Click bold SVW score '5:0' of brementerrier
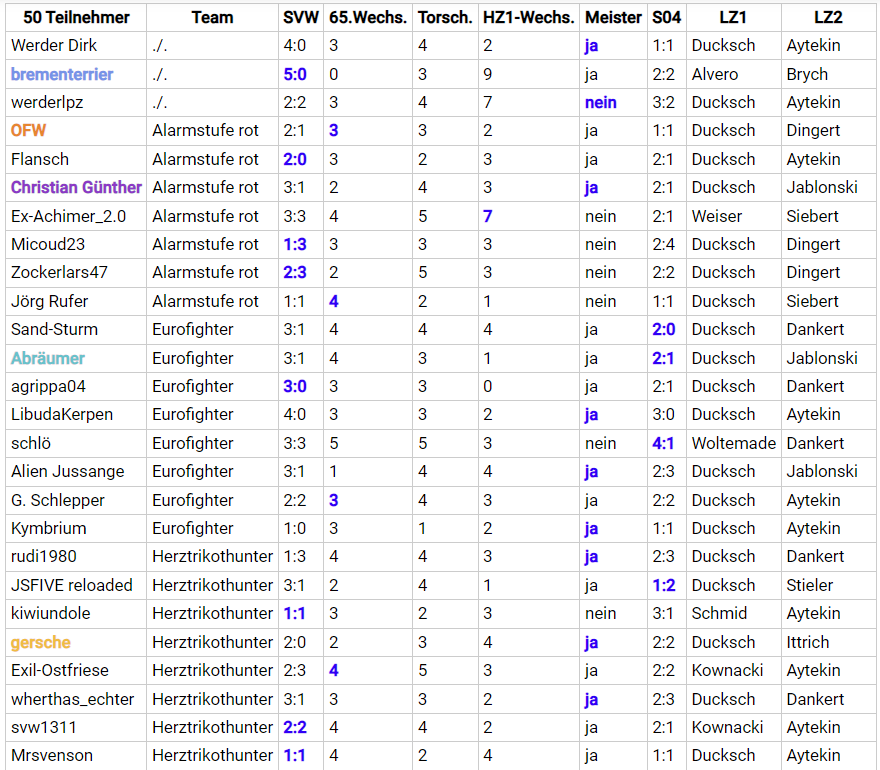The width and height of the screenshot is (880, 770). [x=295, y=74]
